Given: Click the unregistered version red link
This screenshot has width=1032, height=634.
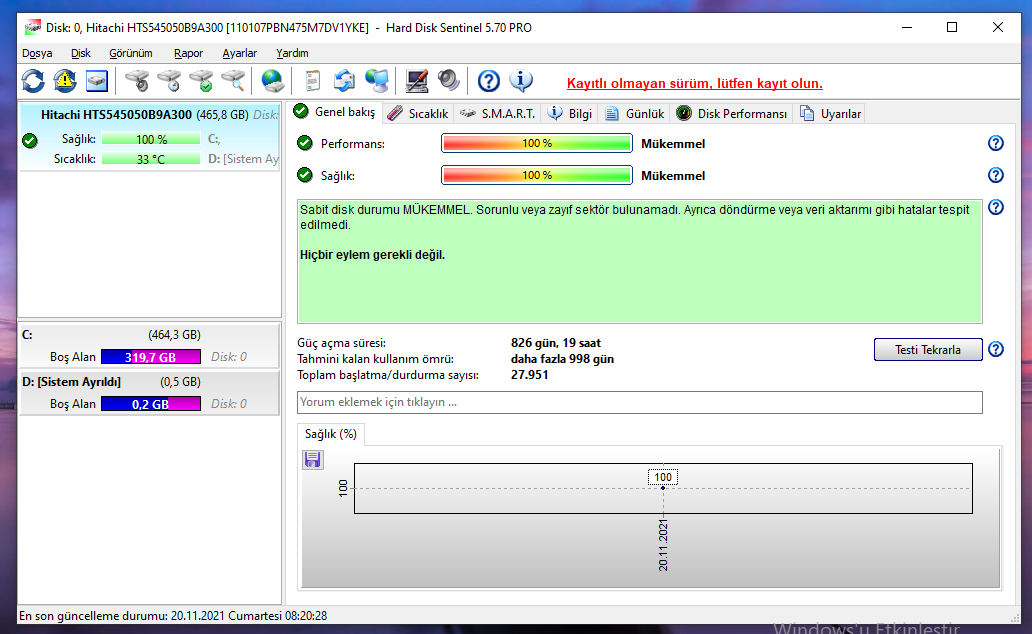Looking at the screenshot, I should click(694, 84).
